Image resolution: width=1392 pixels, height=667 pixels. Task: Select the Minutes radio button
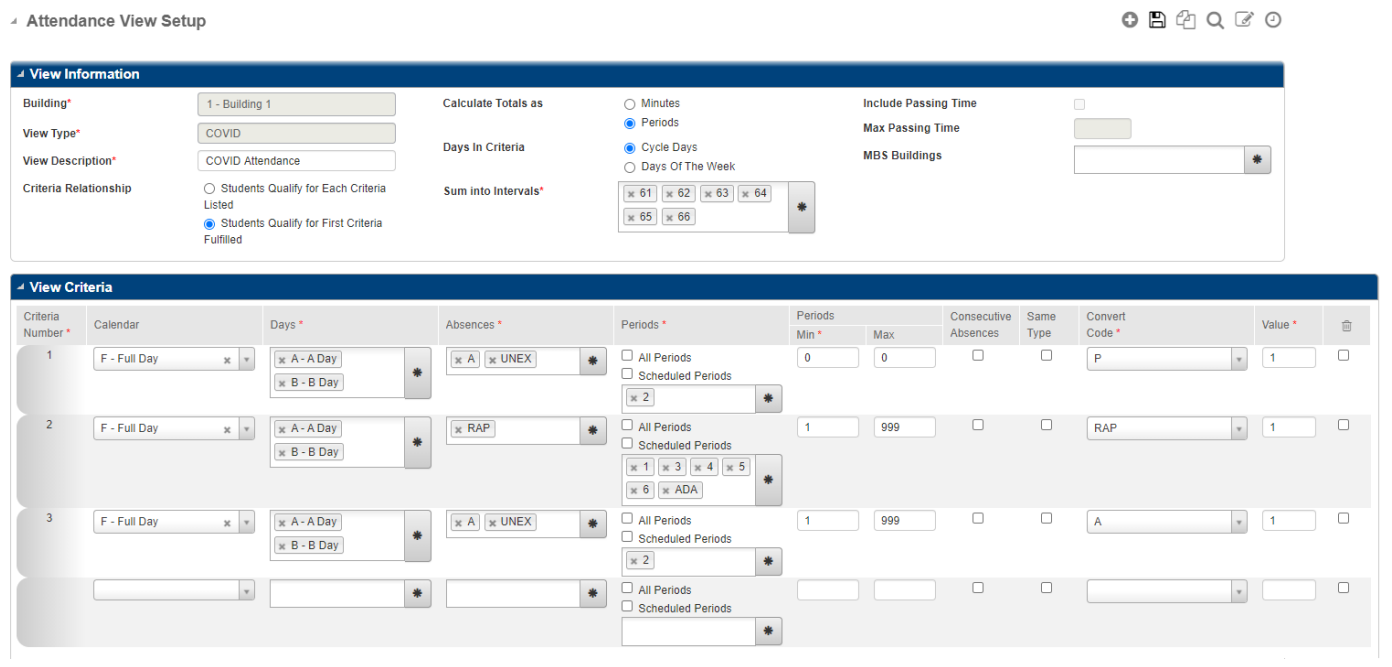[629, 103]
